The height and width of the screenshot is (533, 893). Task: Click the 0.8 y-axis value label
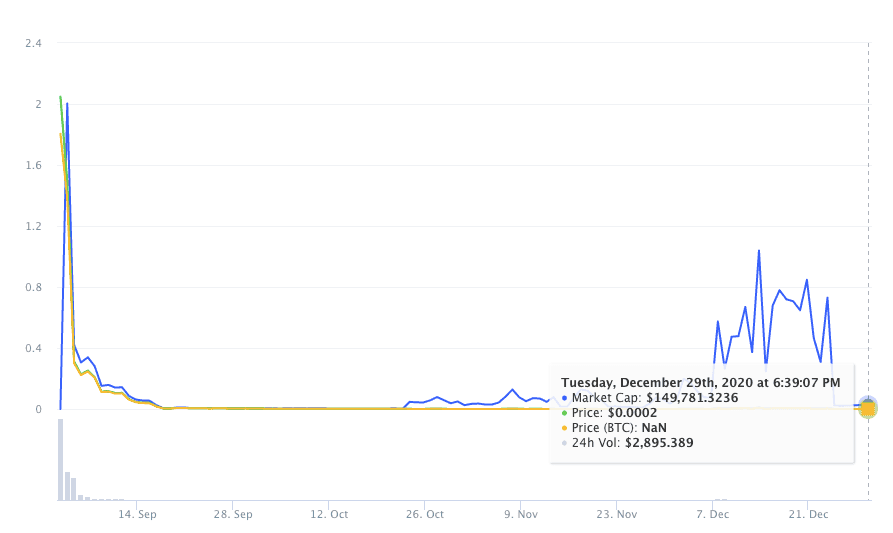coord(34,288)
